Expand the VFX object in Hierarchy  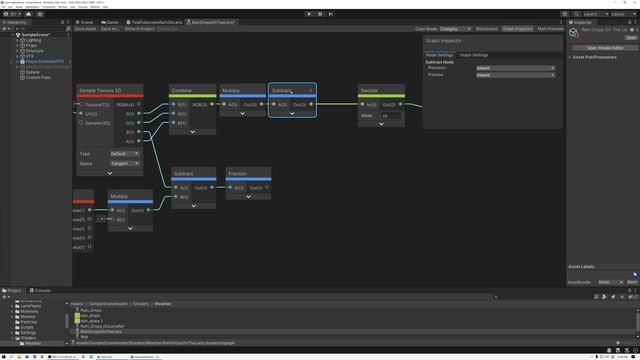coord(17,56)
